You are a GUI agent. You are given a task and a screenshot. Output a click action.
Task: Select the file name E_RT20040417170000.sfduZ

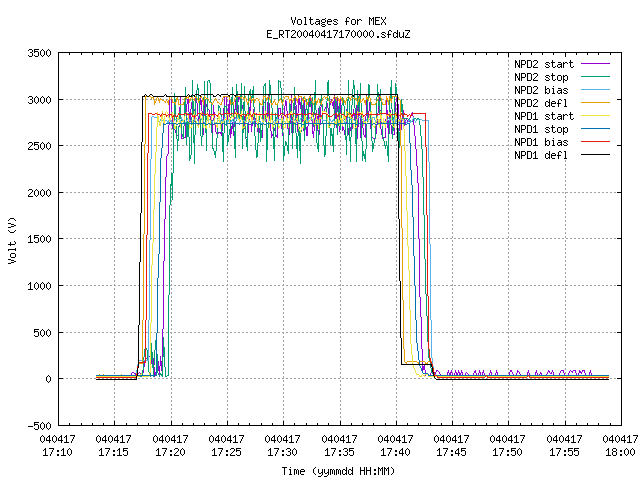[338, 34]
